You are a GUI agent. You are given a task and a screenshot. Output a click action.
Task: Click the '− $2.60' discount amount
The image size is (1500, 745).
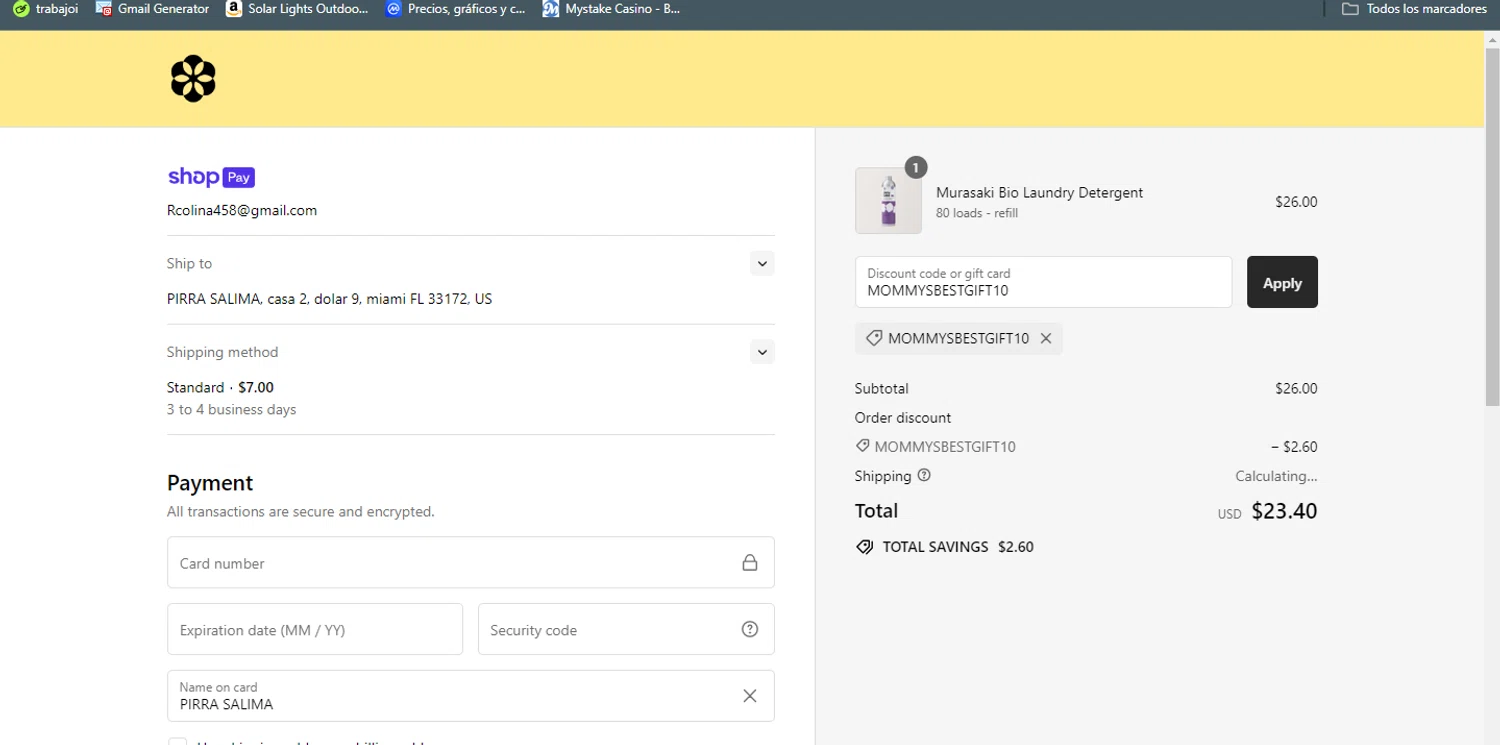(x=1294, y=447)
